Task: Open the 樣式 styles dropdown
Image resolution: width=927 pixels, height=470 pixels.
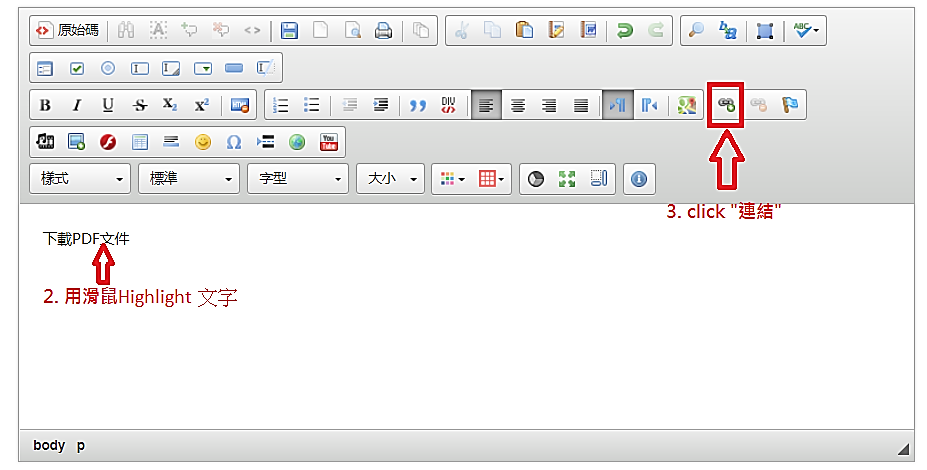Action: point(82,179)
